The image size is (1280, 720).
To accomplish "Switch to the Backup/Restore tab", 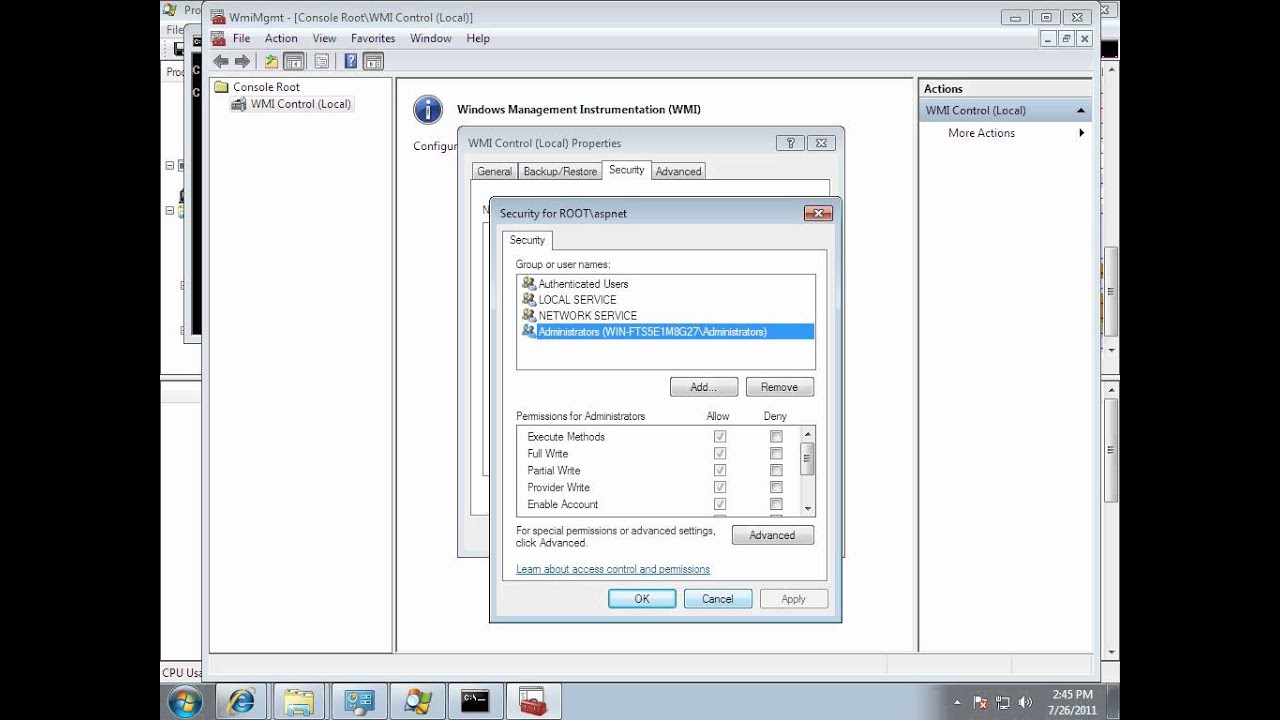I will tap(560, 172).
